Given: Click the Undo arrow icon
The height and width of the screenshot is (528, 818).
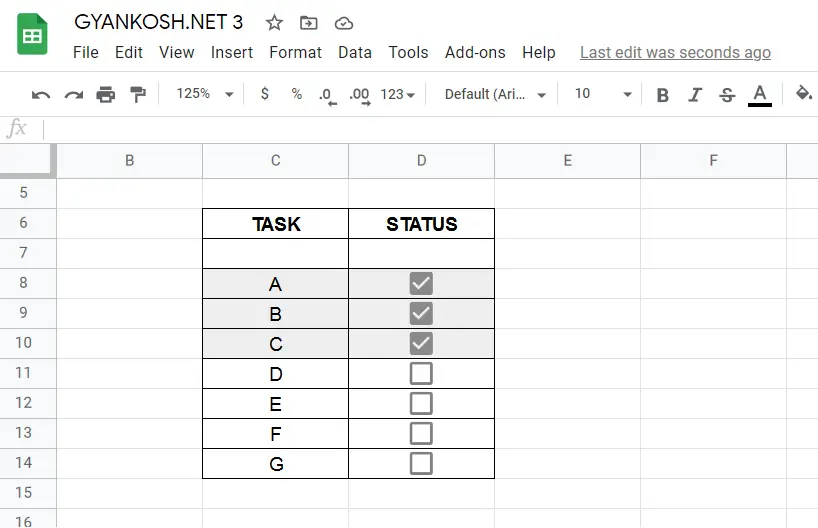Looking at the screenshot, I should pos(41,95).
